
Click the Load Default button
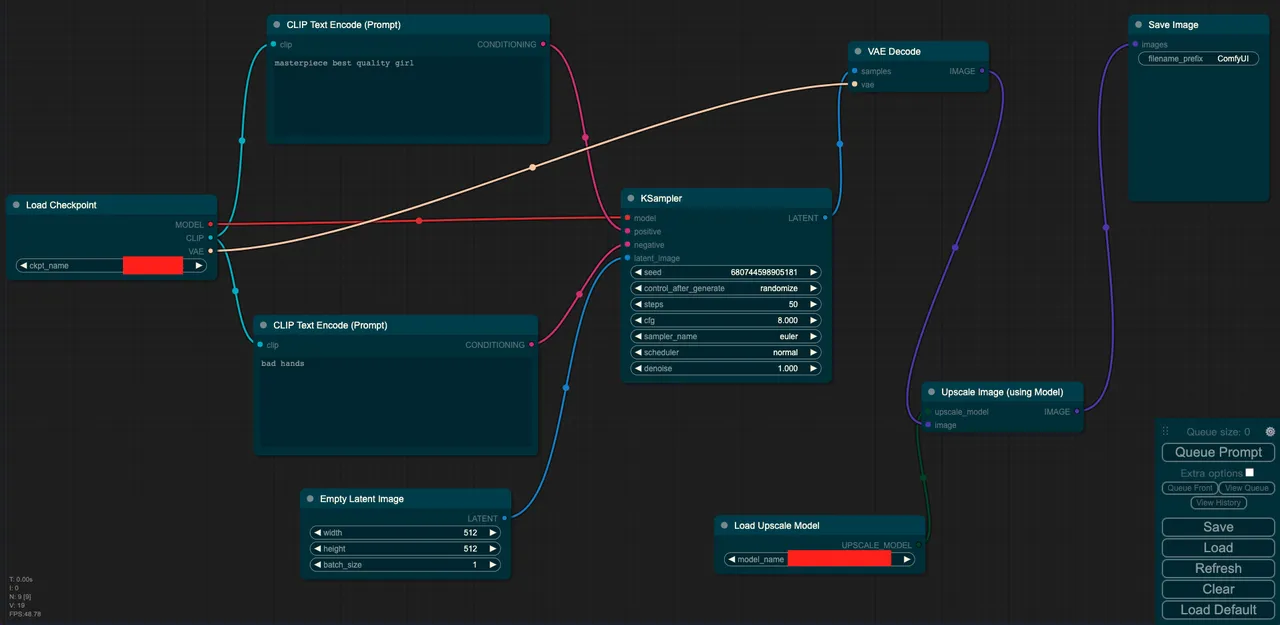pyautogui.click(x=1218, y=610)
